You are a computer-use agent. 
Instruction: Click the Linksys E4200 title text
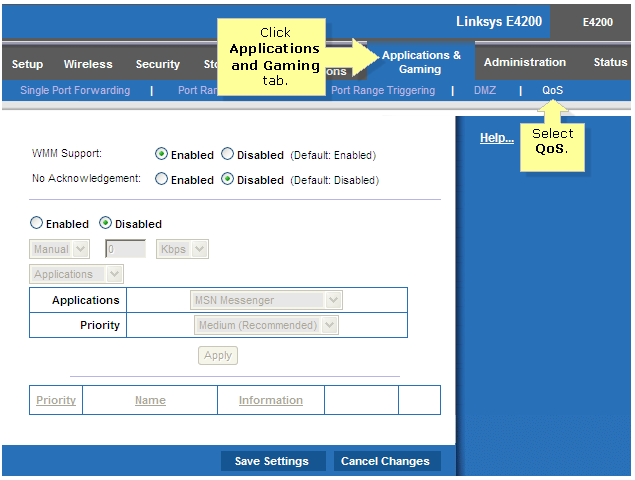499,21
